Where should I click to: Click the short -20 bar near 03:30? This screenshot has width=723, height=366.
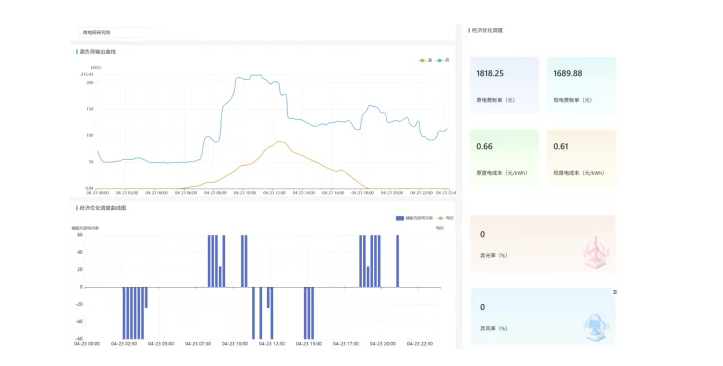point(146,298)
